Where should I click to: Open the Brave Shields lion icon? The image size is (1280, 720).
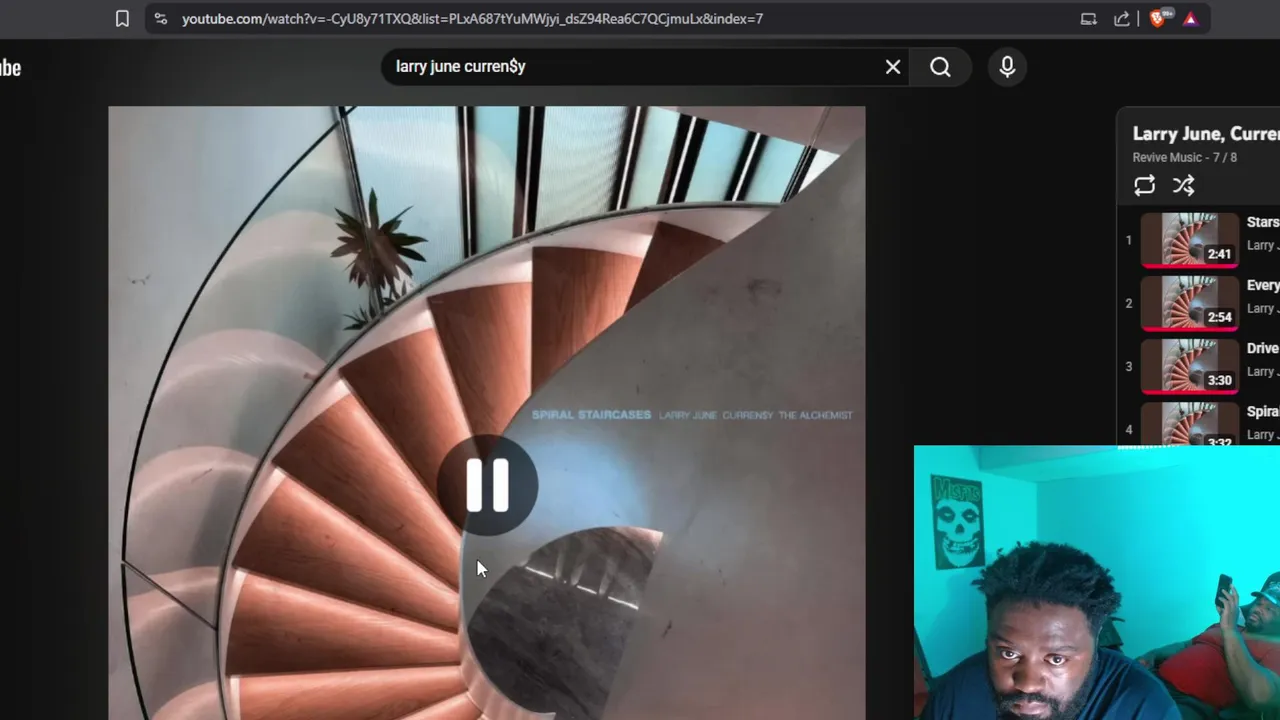point(1159,18)
